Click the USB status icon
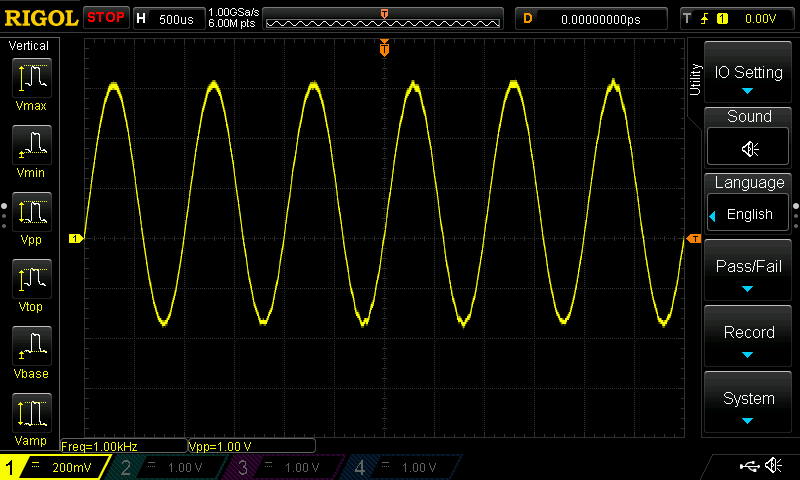 point(748,465)
